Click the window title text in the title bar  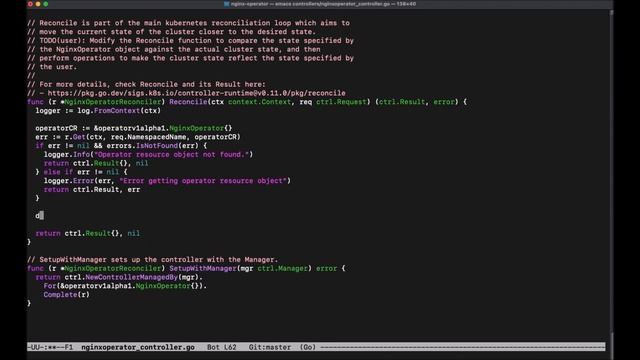pyautogui.click(x=323, y=4)
